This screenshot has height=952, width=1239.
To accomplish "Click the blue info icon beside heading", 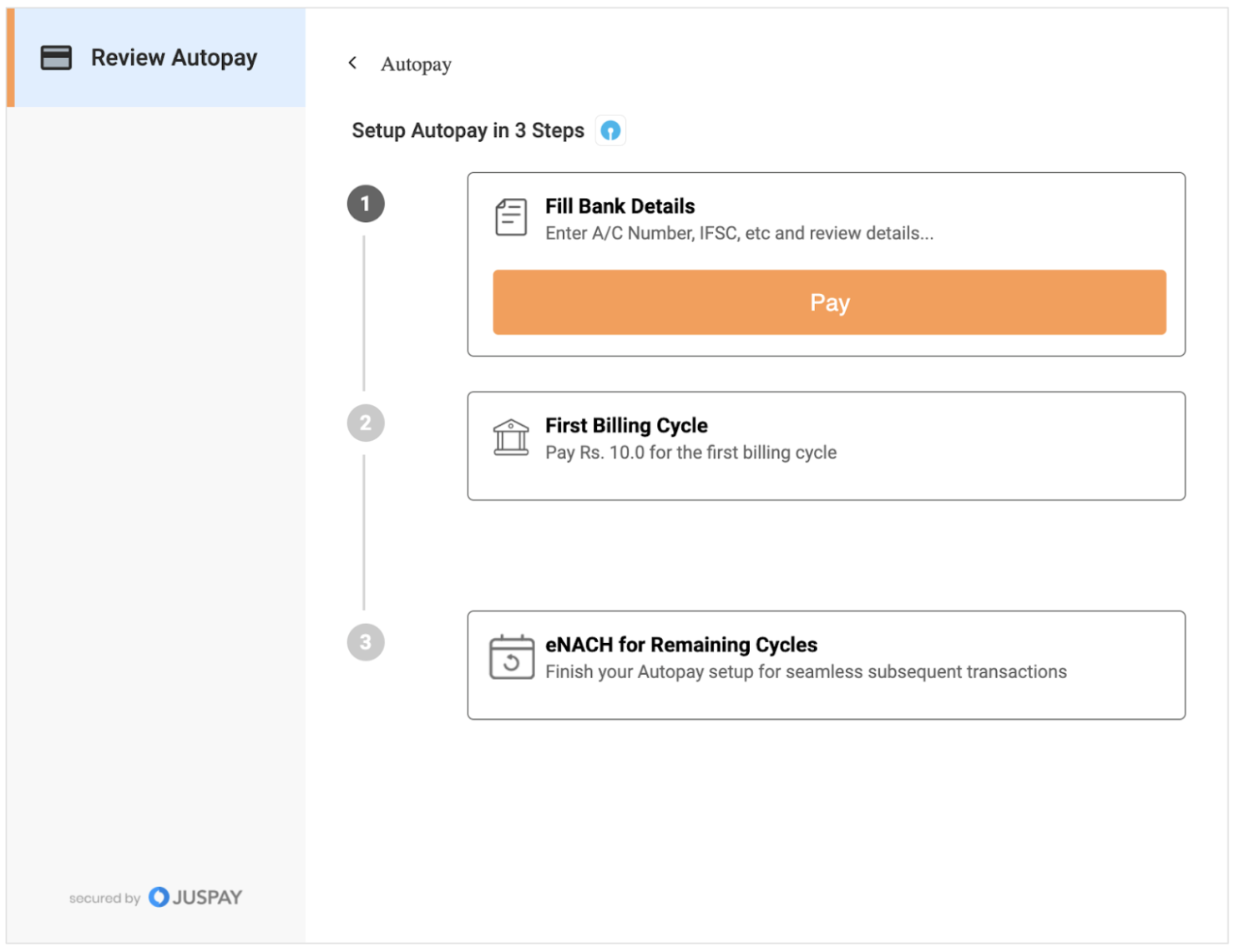I will 610,131.
